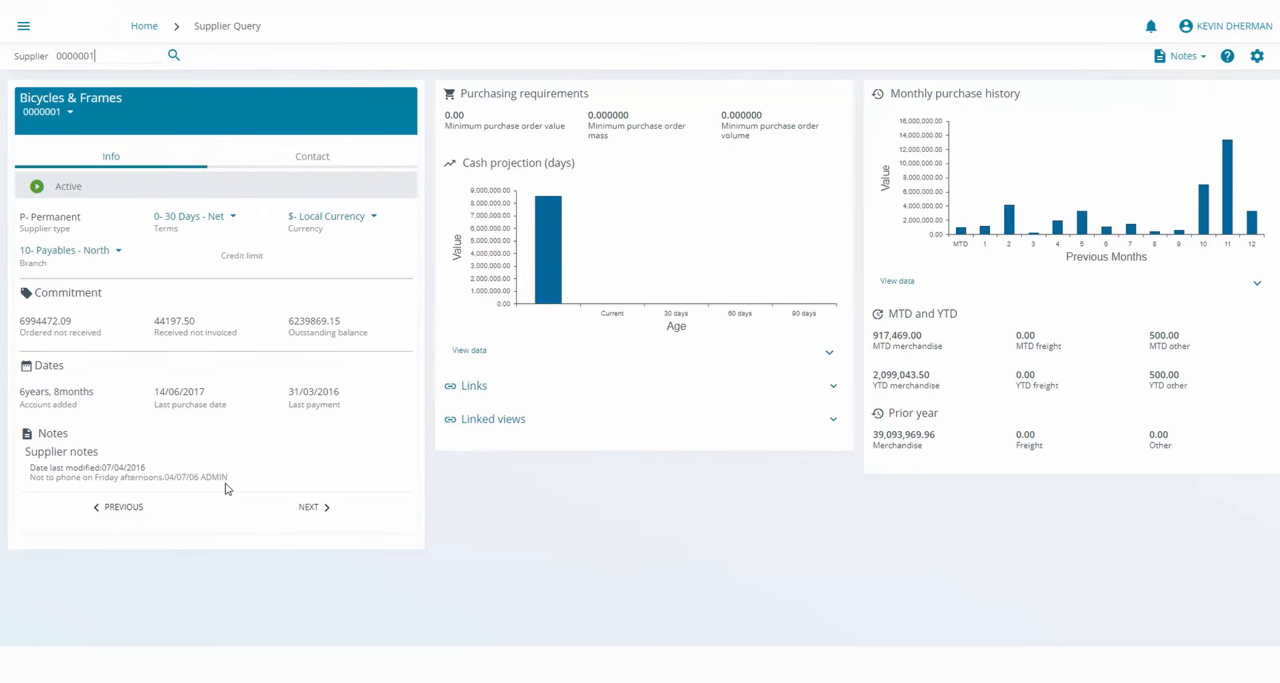
Task: Click the 39,093,969.96 prior year merchandise
Action: [903, 435]
